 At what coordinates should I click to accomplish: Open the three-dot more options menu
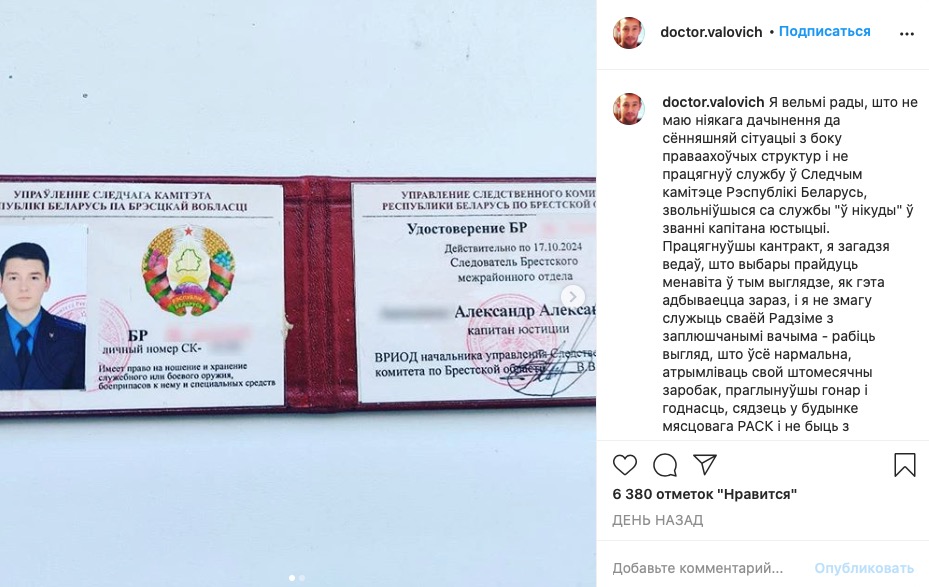coord(906,34)
